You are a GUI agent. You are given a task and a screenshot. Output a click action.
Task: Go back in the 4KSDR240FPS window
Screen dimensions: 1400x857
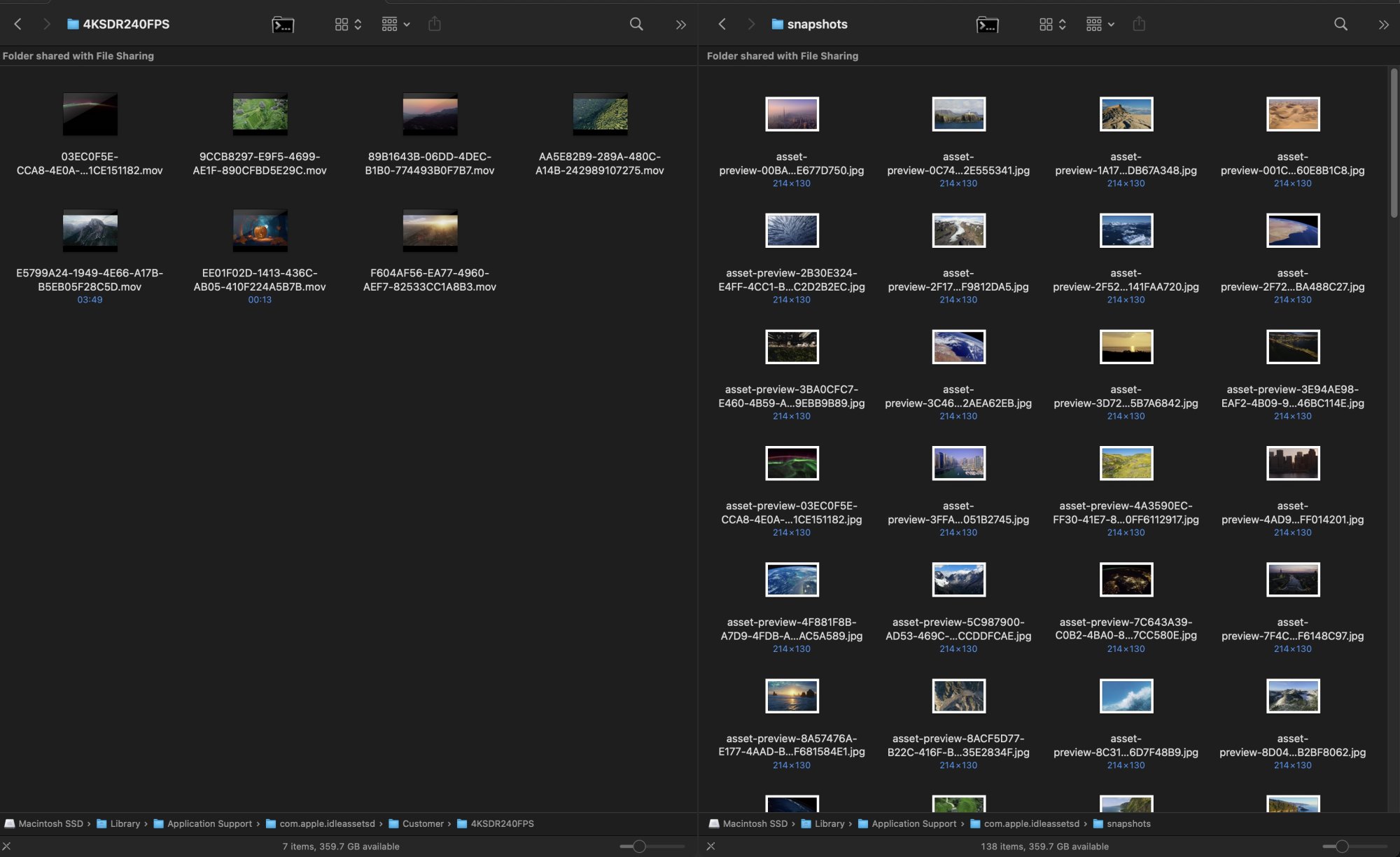pyautogui.click(x=18, y=24)
